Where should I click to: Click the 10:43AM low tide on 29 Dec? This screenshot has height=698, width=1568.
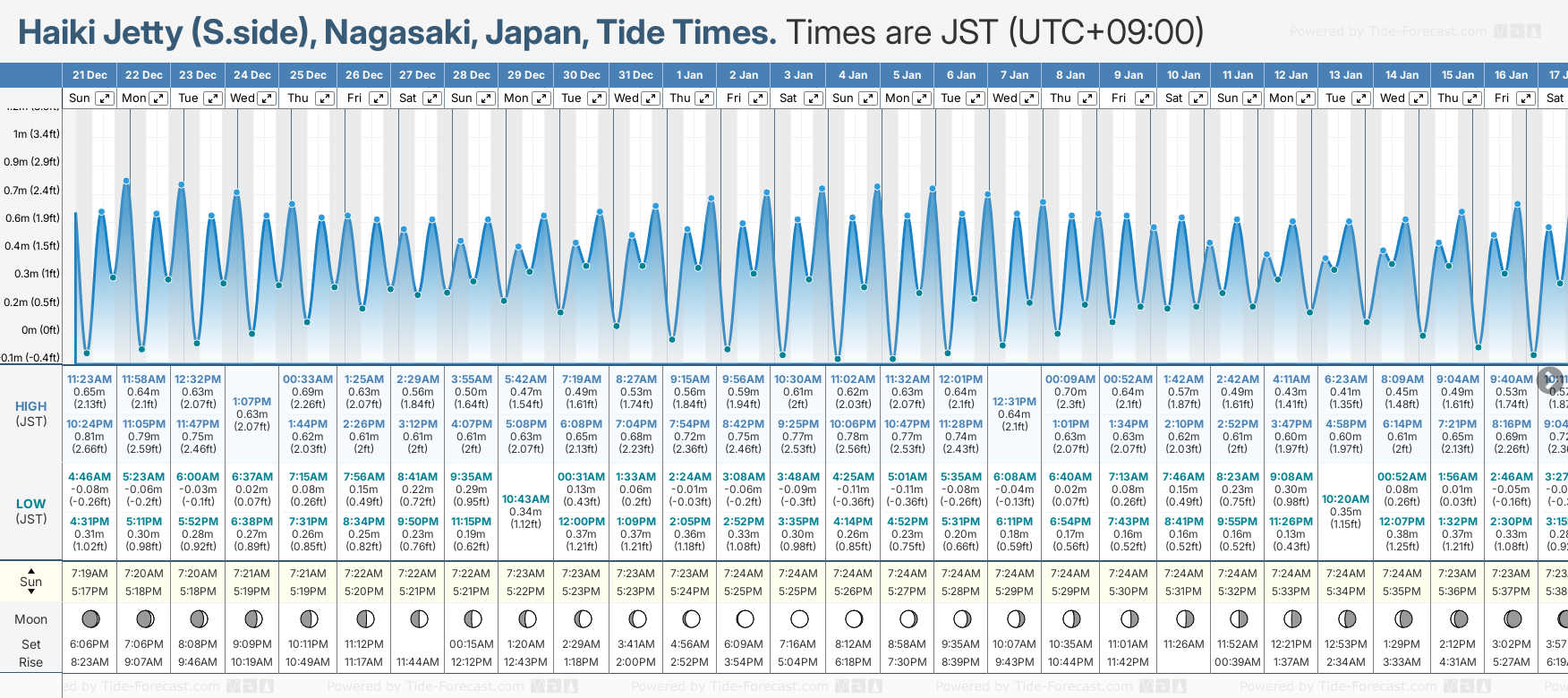coord(525,499)
